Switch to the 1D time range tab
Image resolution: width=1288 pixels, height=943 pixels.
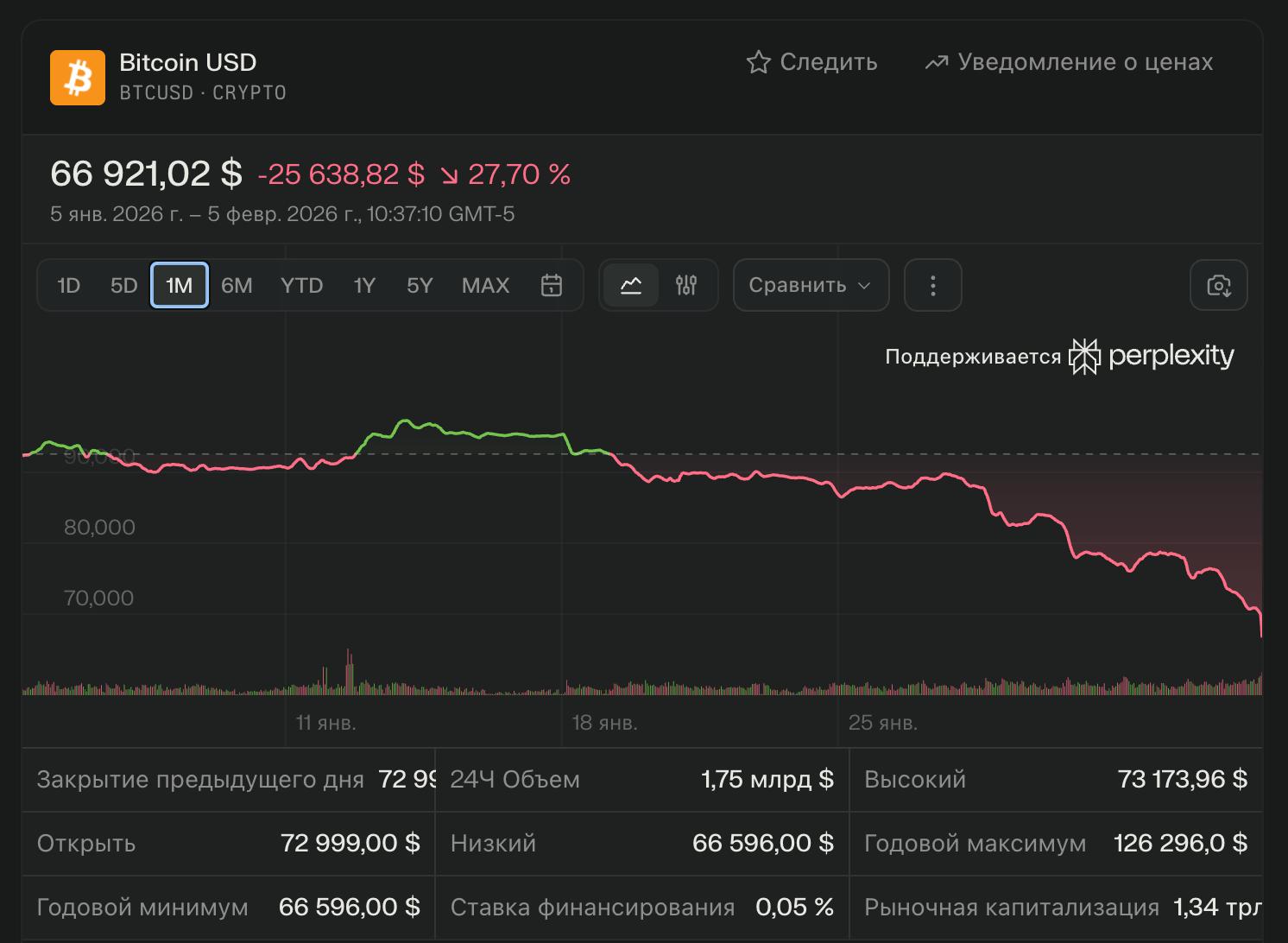[68, 285]
